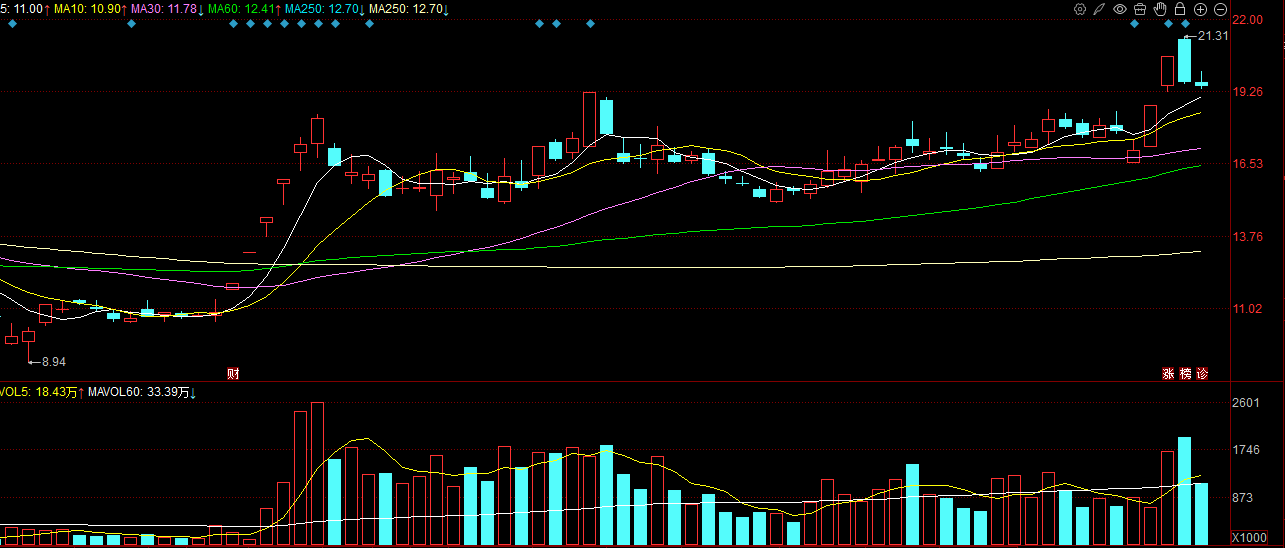1285x548 pixels.
Task: Zoom in with plus circle icon
Action: (1201, 9)
